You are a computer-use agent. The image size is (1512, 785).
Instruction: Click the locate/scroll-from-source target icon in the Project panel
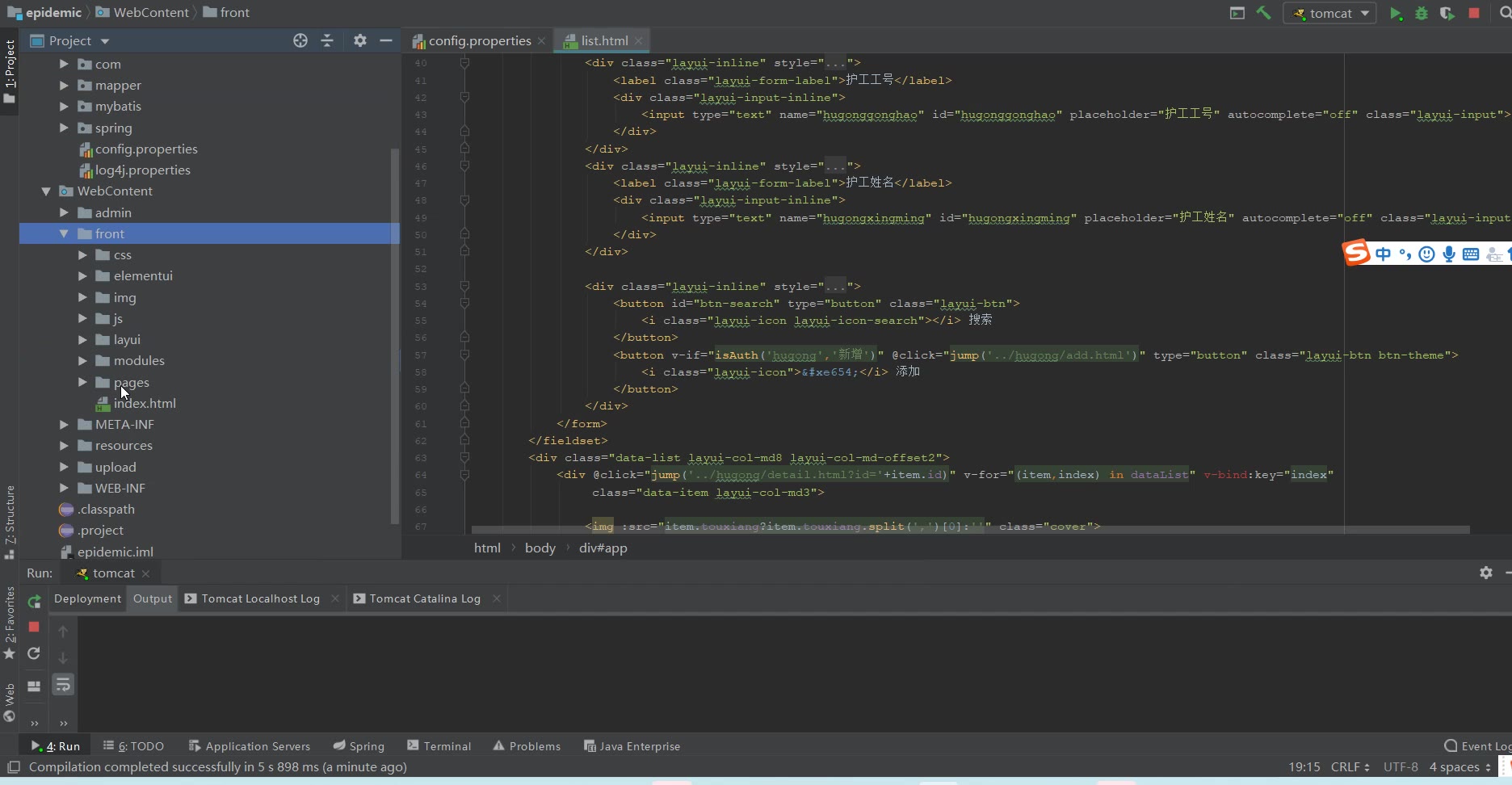300,40
